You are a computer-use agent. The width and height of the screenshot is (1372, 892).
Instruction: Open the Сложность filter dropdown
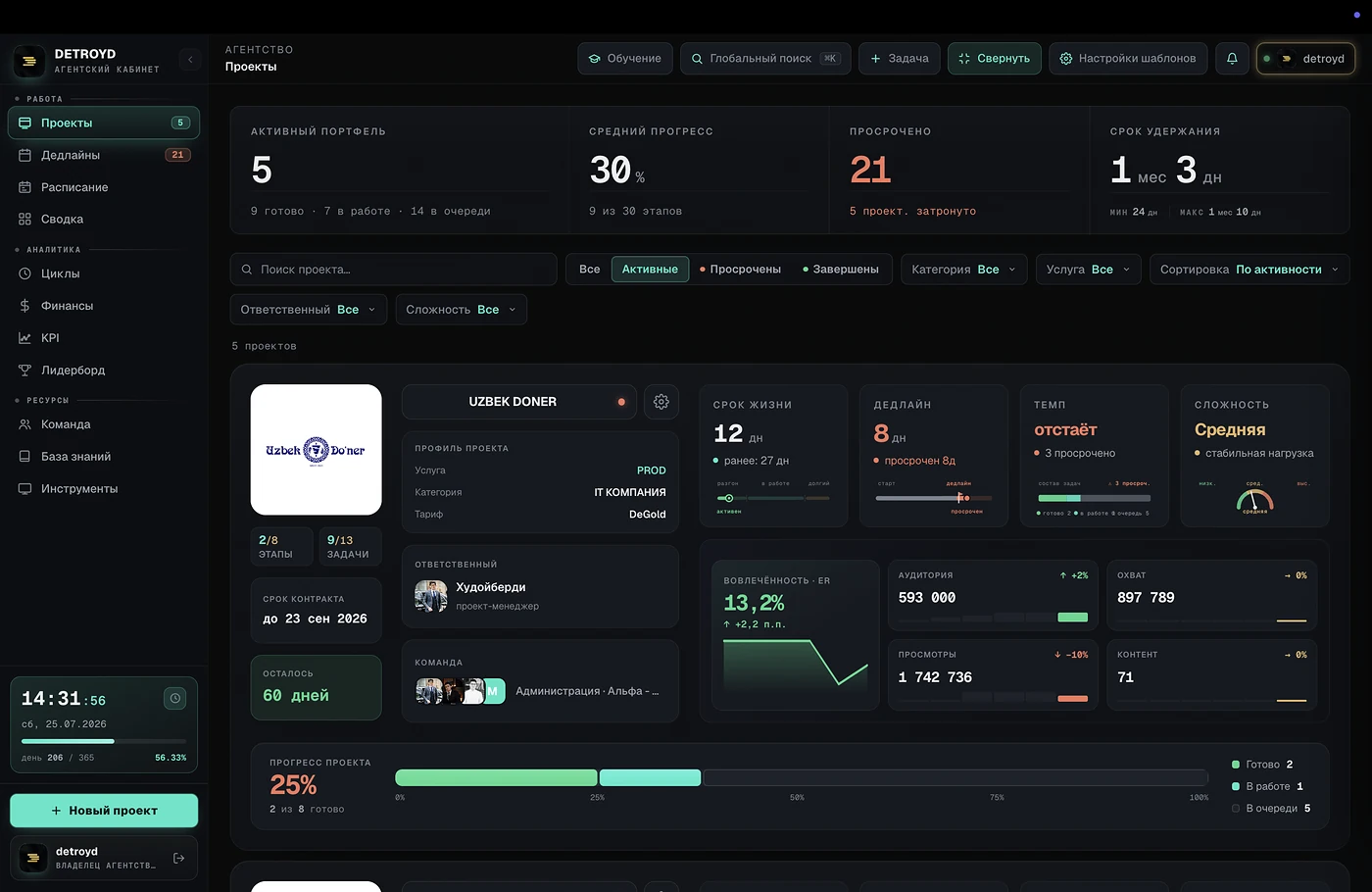pyautogui.click(x=462, y=310)
